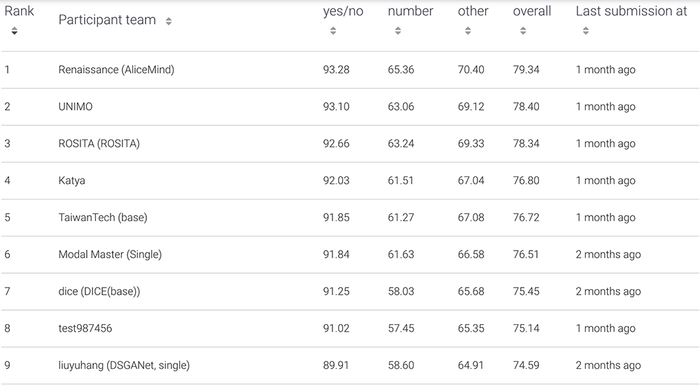Click liuyuhang (DSGANet, single) entry

124,365
